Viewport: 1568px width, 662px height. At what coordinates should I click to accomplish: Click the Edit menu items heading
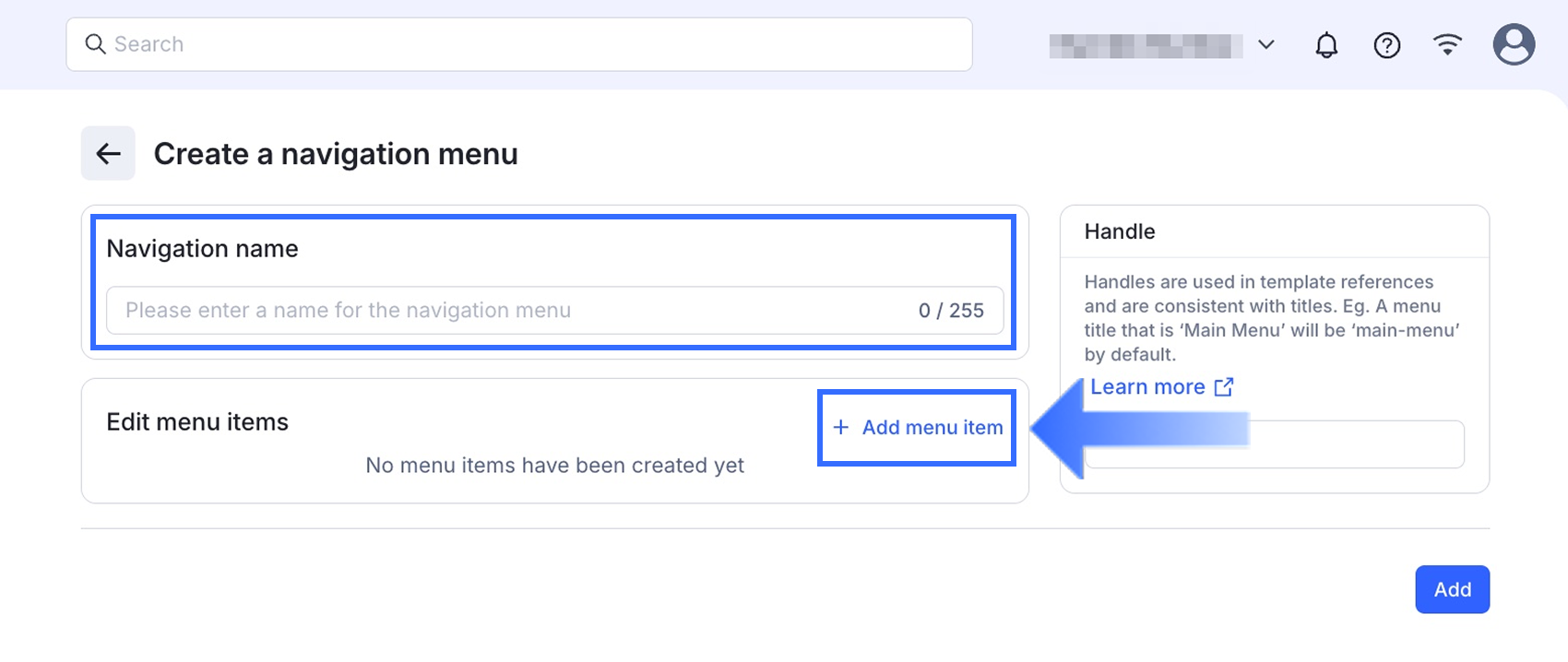[x=197, y=422]
